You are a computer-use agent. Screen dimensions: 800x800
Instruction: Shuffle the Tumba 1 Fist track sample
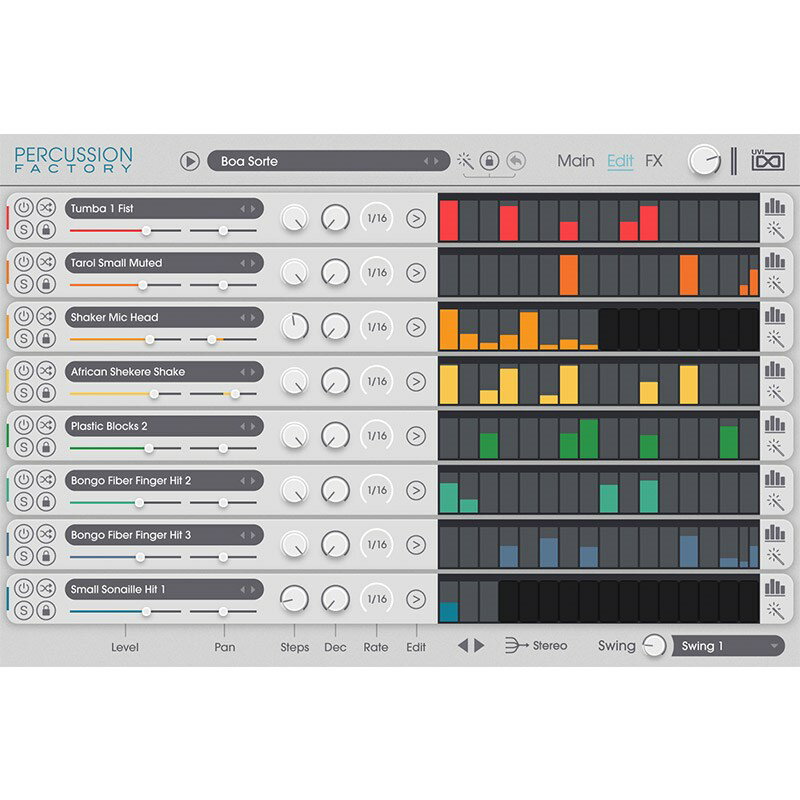pyautogui.click(x=46, y=208)
